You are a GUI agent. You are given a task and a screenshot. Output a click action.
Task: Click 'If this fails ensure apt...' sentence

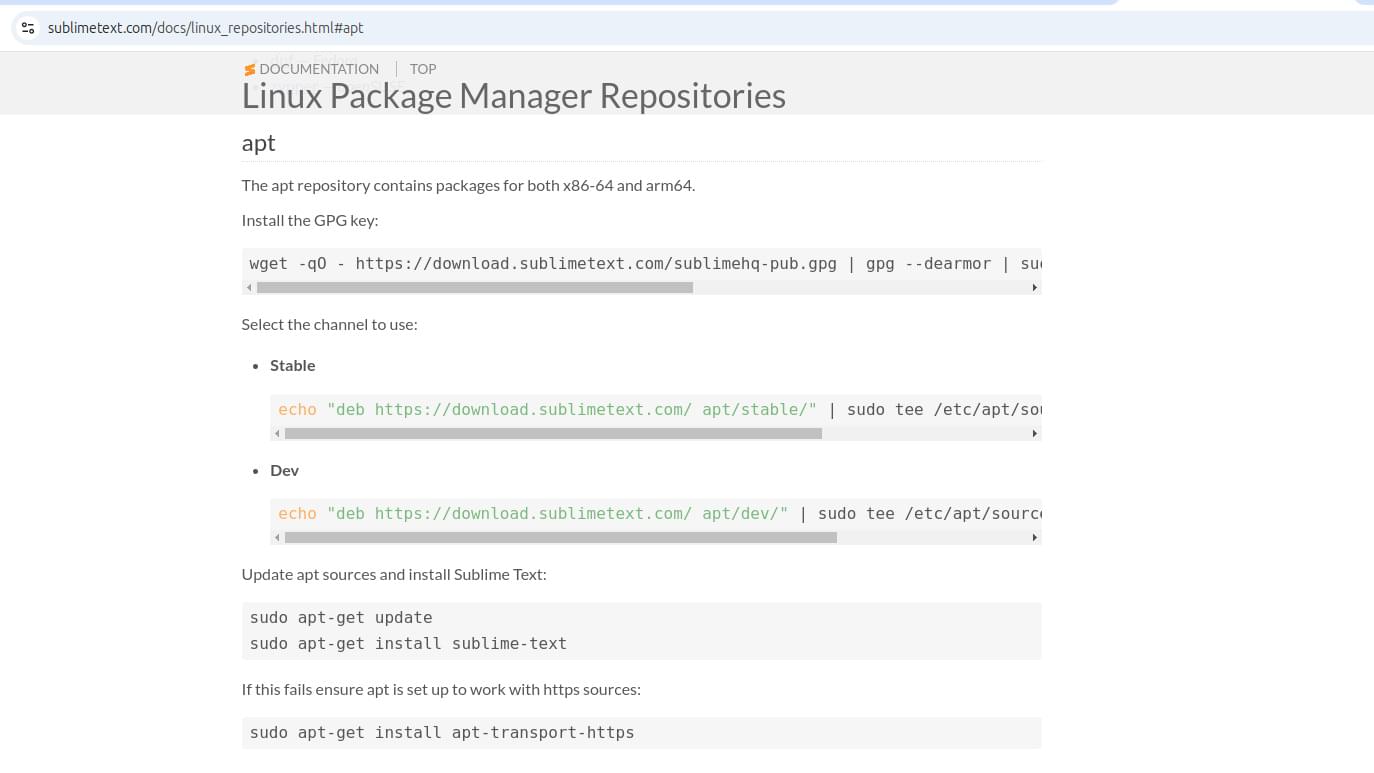click(x=441, y=690)
